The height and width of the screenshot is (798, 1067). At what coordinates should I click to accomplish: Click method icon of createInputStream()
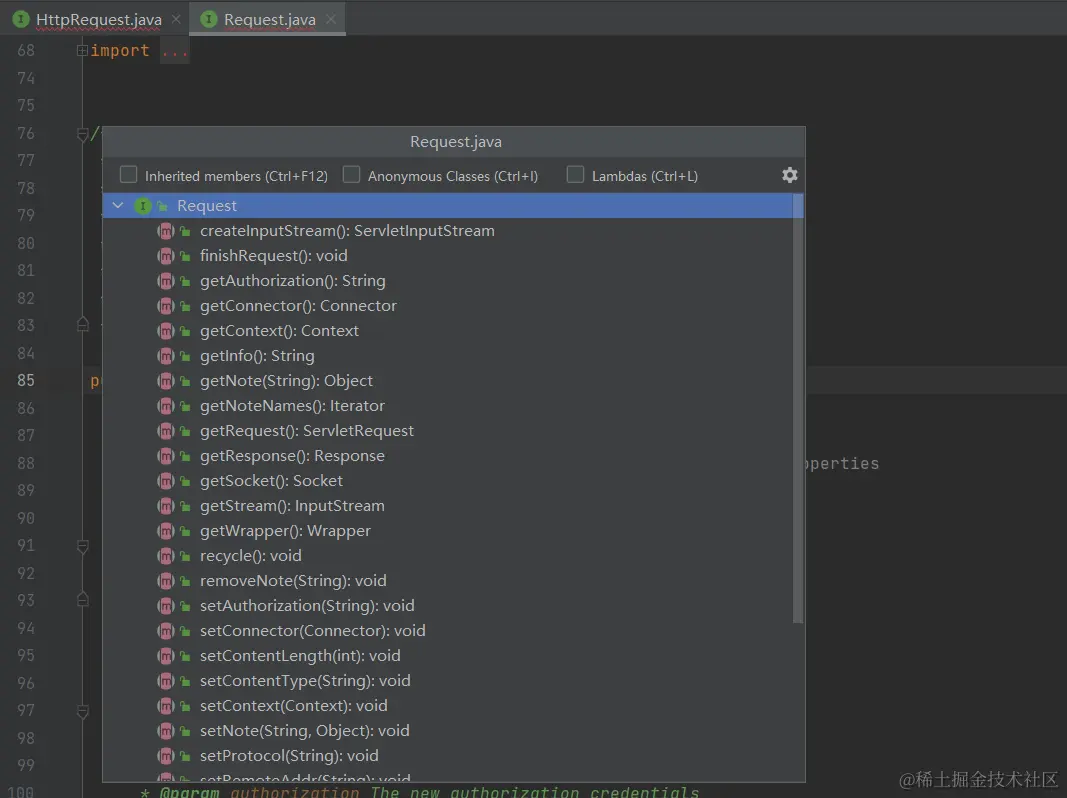pos(166,231)
